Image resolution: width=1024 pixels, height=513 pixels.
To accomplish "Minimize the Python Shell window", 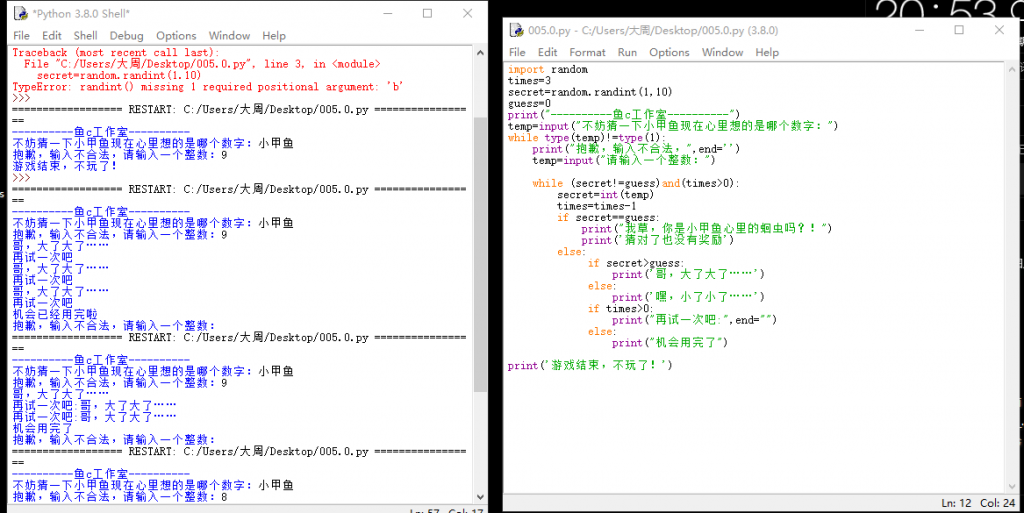I will [x=388, y=13].
